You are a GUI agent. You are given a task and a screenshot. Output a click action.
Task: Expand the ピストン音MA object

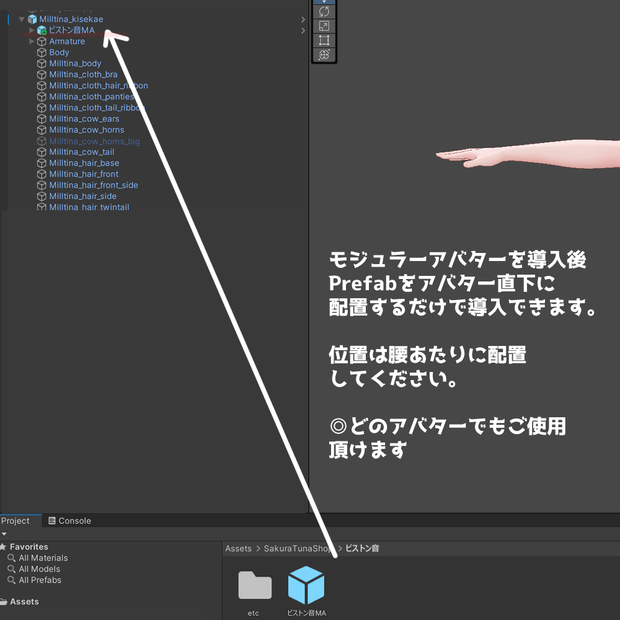pyautogui.click(x=32, y=30)
